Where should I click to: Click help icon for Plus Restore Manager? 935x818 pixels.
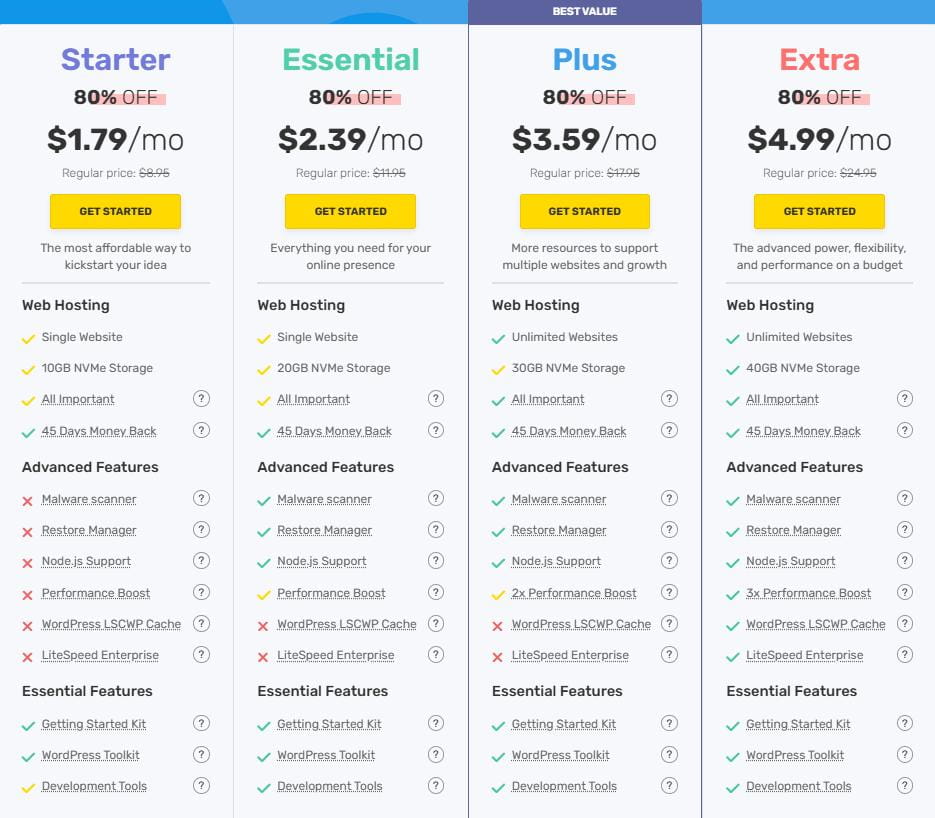click(670, 529)
